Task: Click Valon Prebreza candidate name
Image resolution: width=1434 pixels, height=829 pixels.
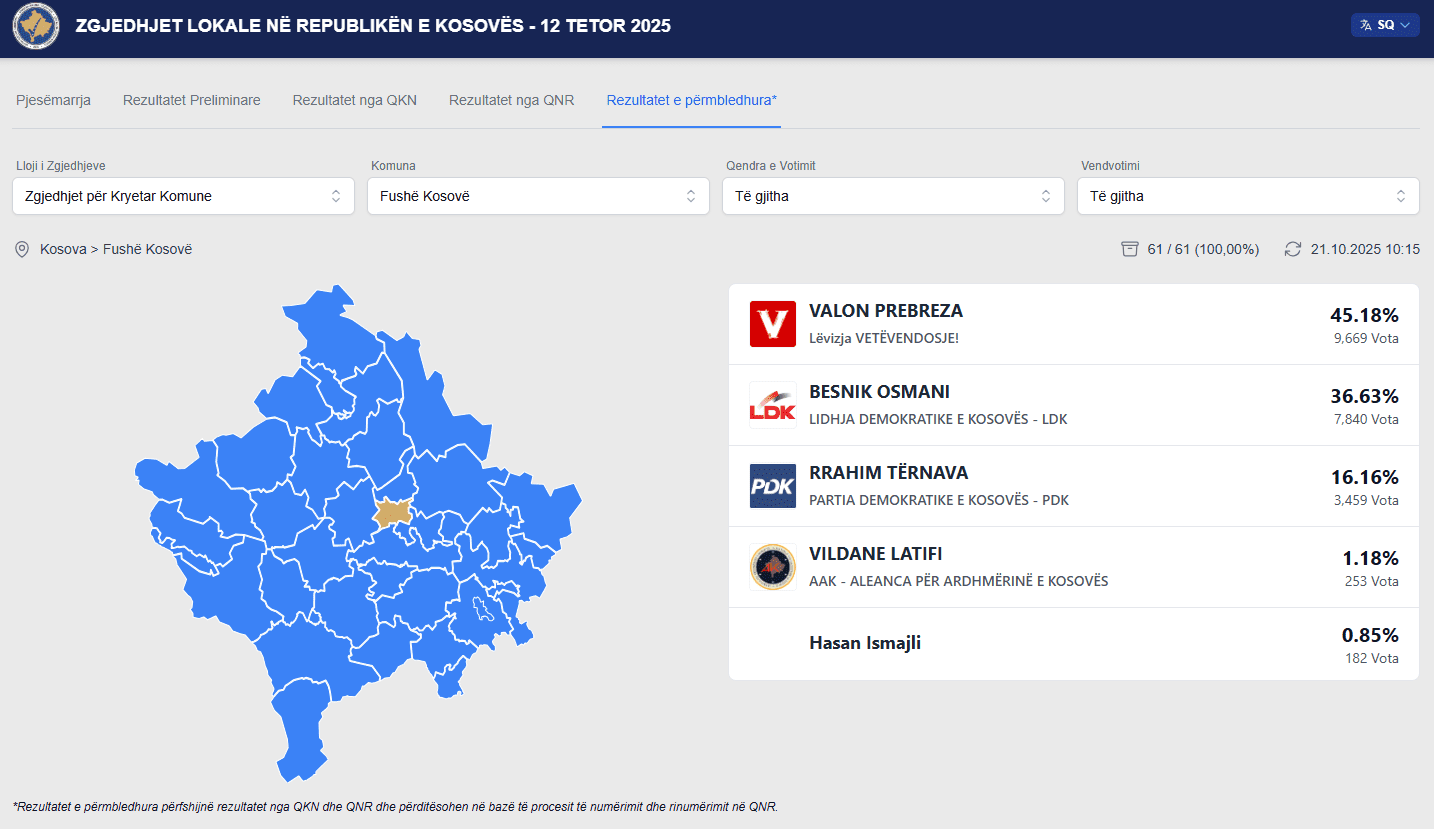Action: [886, 311]
